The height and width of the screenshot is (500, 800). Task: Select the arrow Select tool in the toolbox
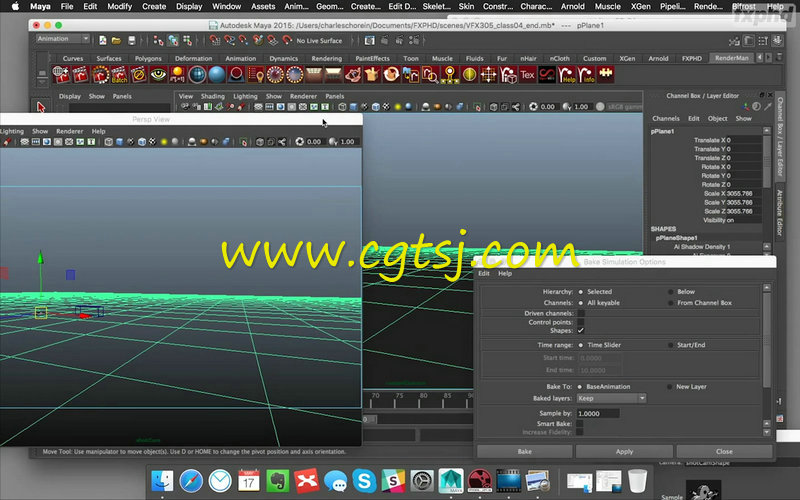point(41,106)
